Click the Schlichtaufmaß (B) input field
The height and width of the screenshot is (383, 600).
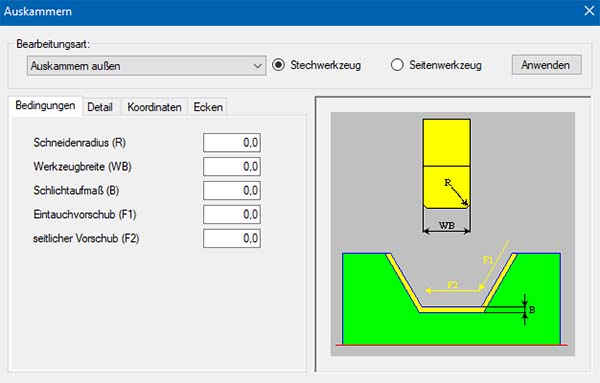point(232,191)
